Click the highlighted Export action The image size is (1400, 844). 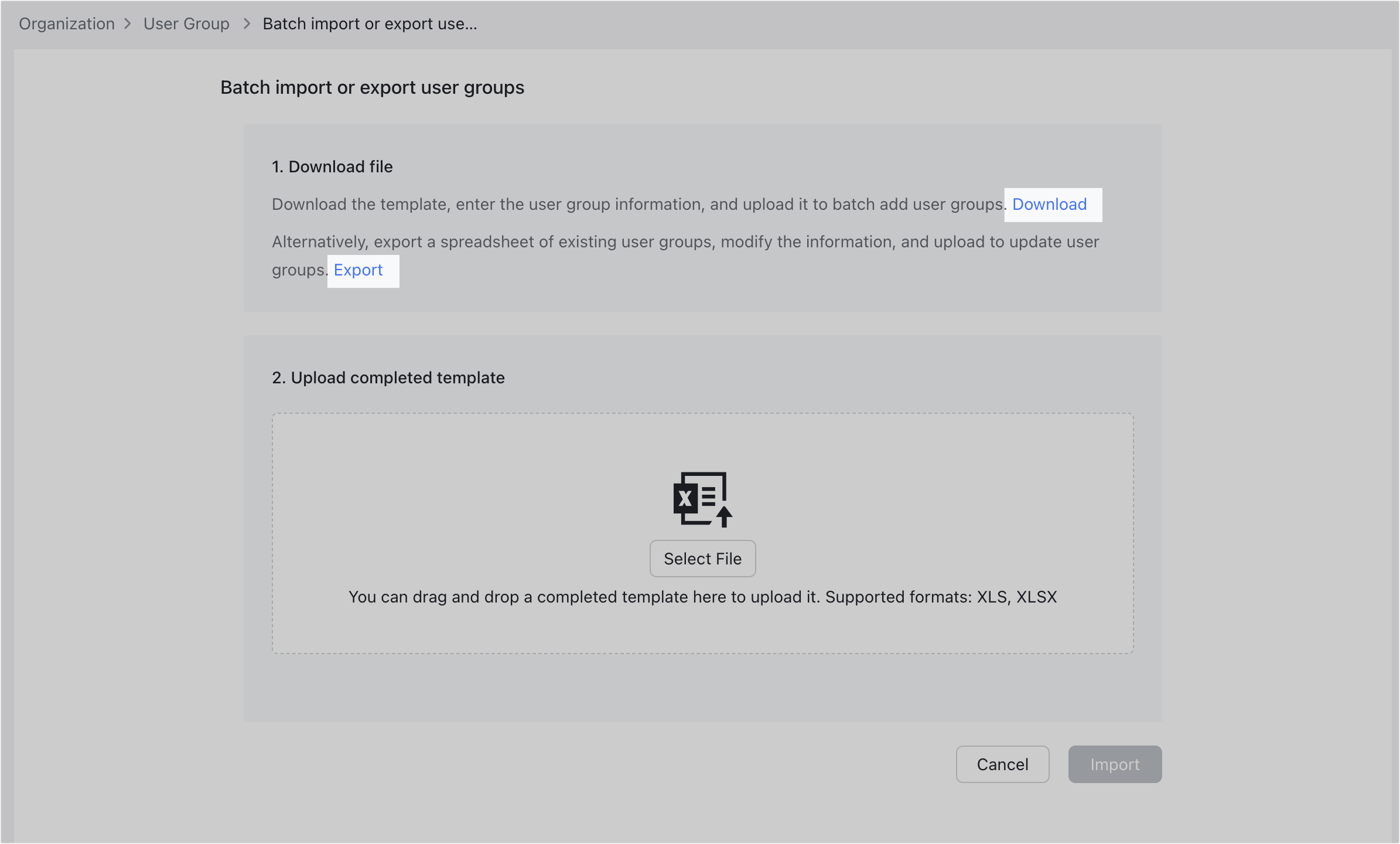pos(358,270)
